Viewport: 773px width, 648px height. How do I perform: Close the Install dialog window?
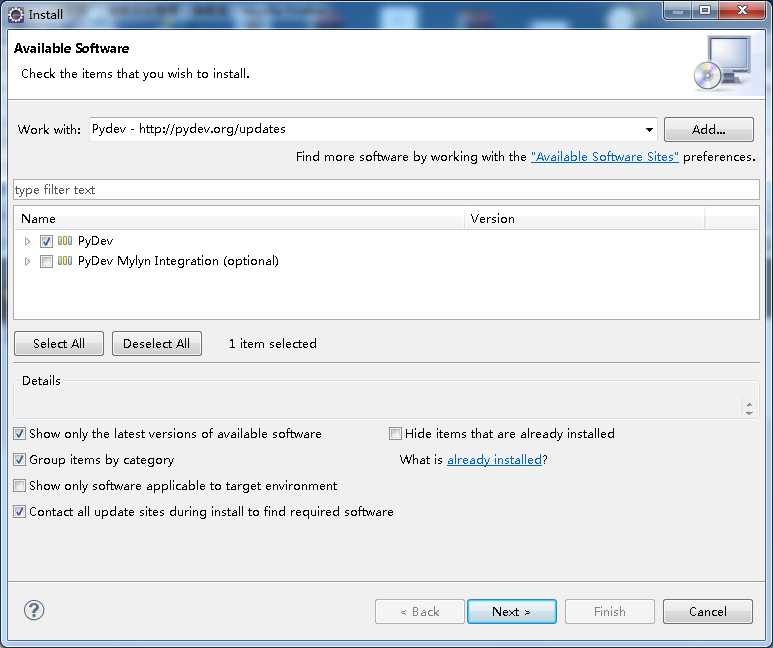pos(742,10)
